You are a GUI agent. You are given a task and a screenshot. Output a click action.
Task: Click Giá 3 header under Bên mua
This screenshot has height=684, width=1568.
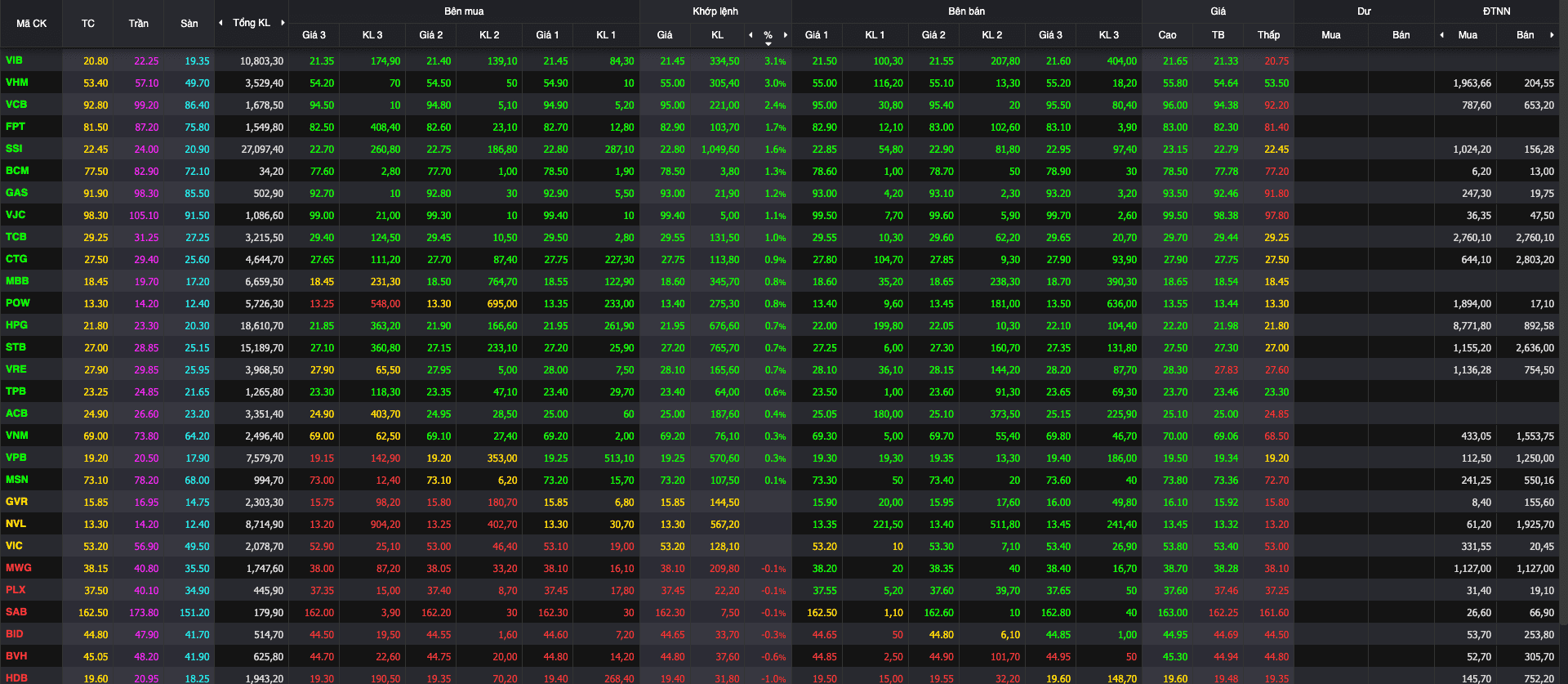pos(314,35)
